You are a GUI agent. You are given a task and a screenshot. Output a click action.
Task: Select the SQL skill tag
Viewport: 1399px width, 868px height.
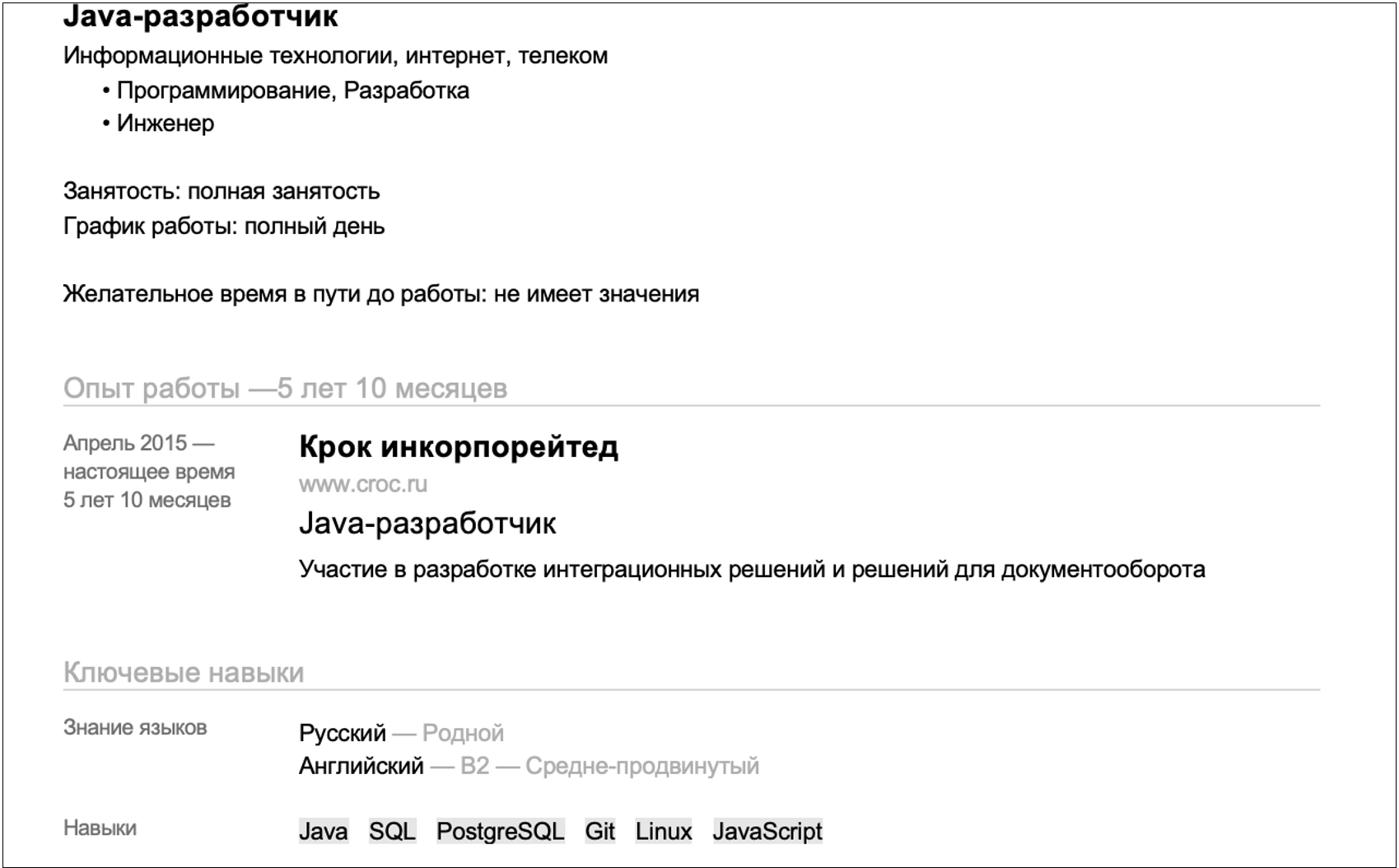pyautogui.click(x=392, y=831)
